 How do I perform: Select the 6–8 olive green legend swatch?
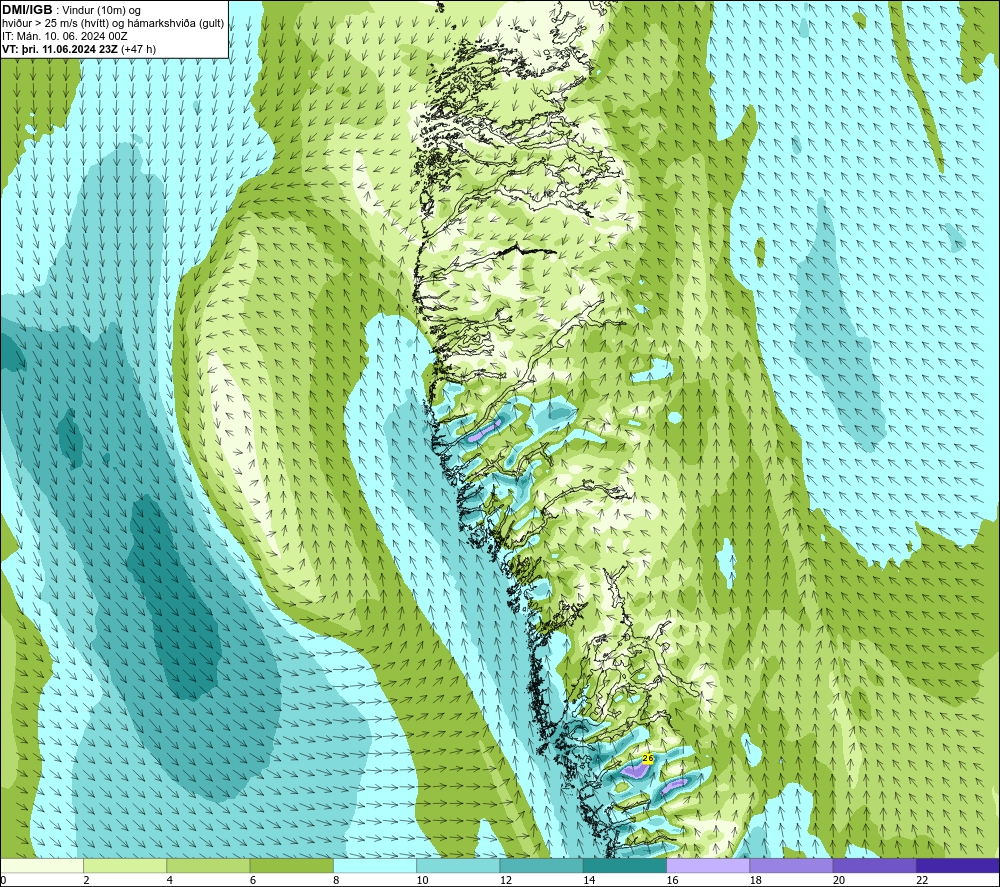point(291,865)
